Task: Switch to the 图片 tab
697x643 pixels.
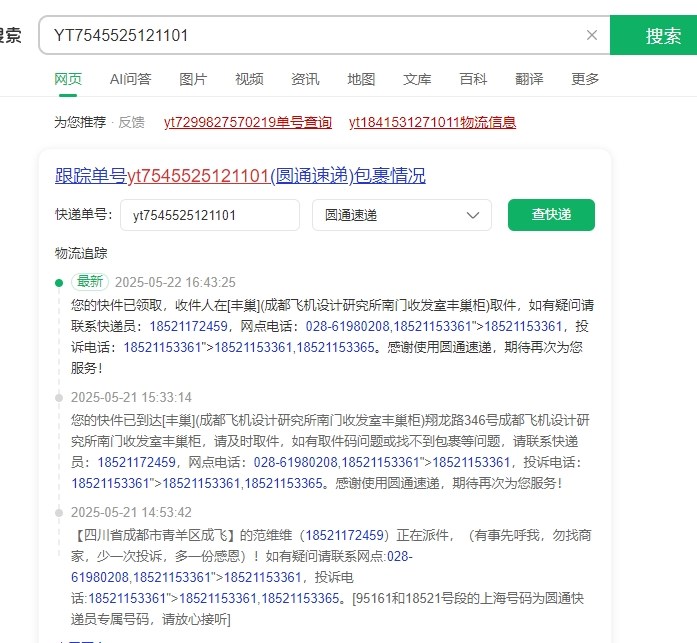Action: click(x=193, y=79)
